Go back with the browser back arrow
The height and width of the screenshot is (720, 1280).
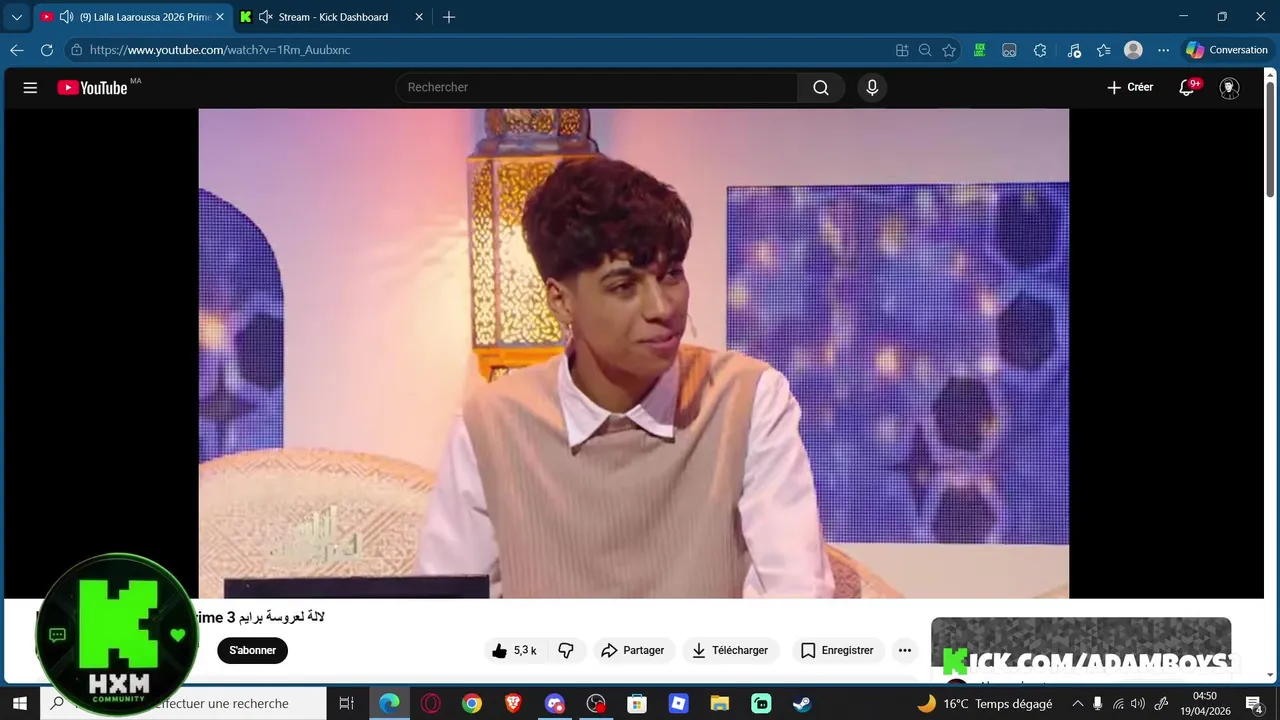(x=17, y=50)
